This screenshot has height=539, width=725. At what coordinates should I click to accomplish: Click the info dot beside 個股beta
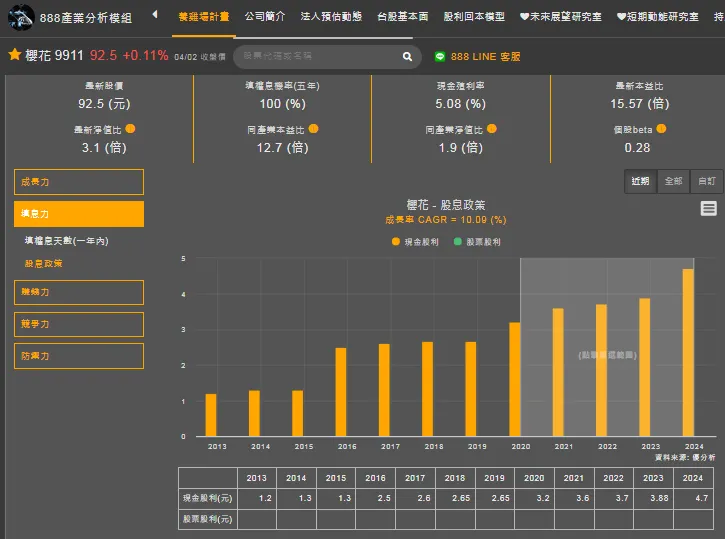(661, 129)
